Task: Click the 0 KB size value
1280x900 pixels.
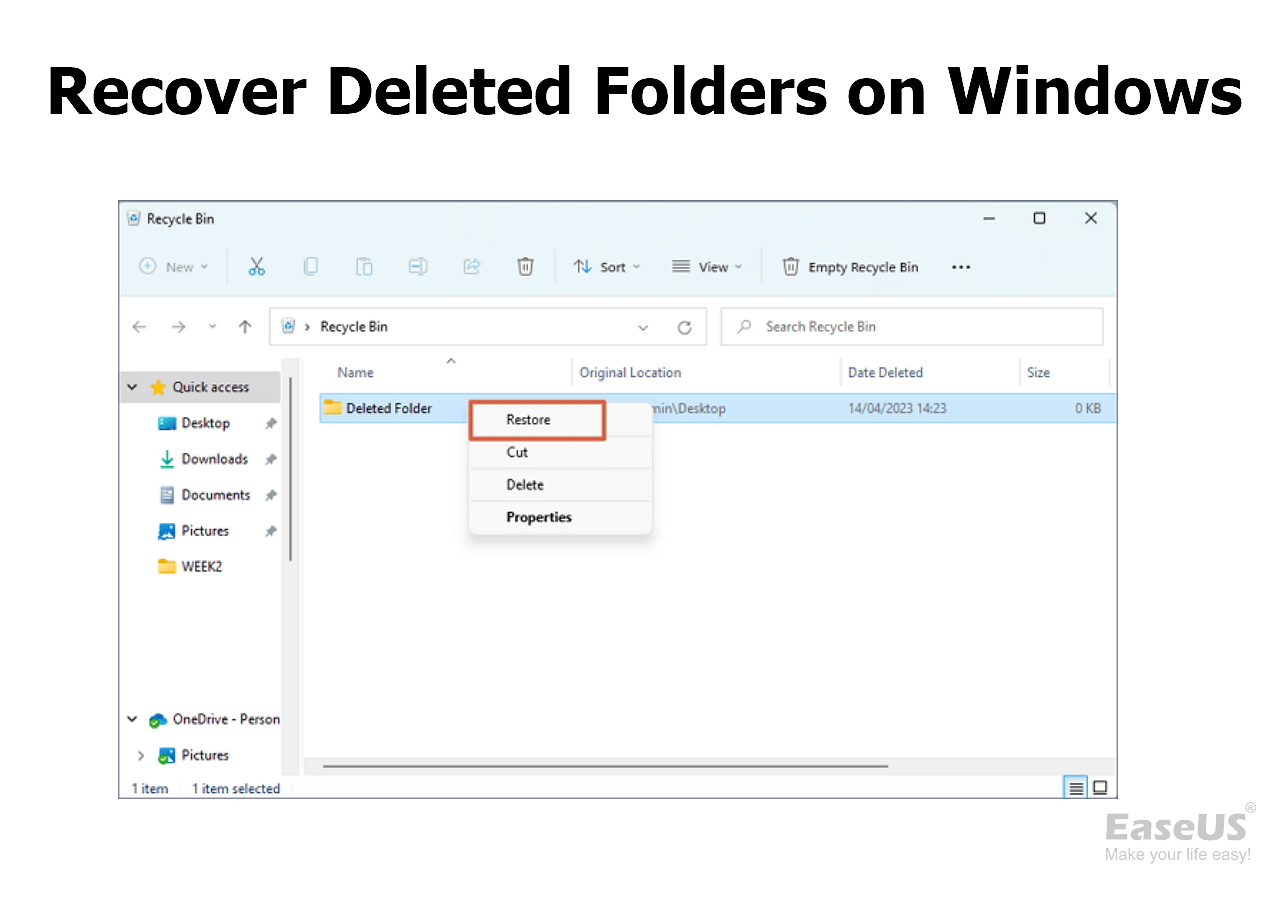Action: pos(1088,408)
